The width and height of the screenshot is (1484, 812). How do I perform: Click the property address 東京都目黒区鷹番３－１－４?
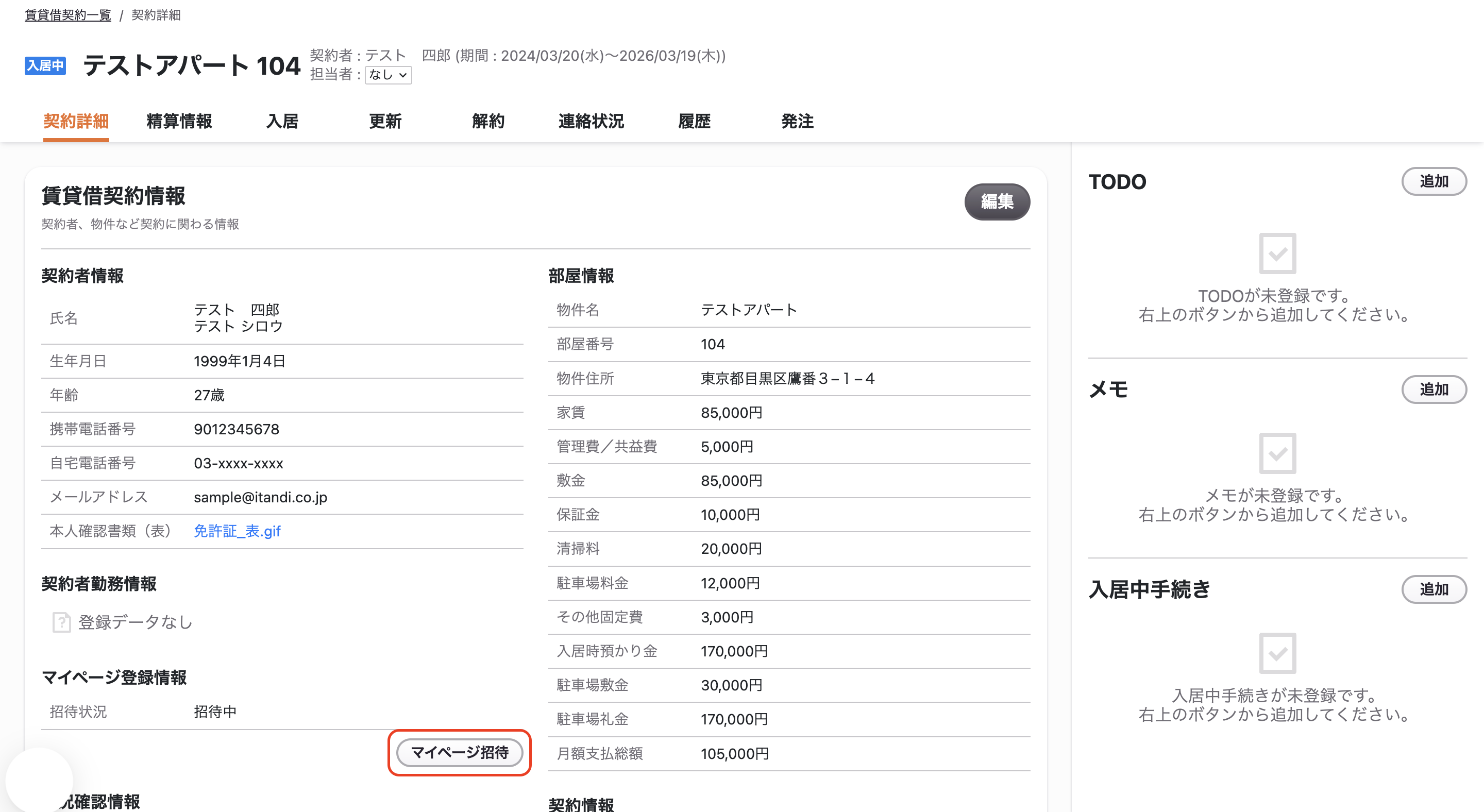(787, 378)
